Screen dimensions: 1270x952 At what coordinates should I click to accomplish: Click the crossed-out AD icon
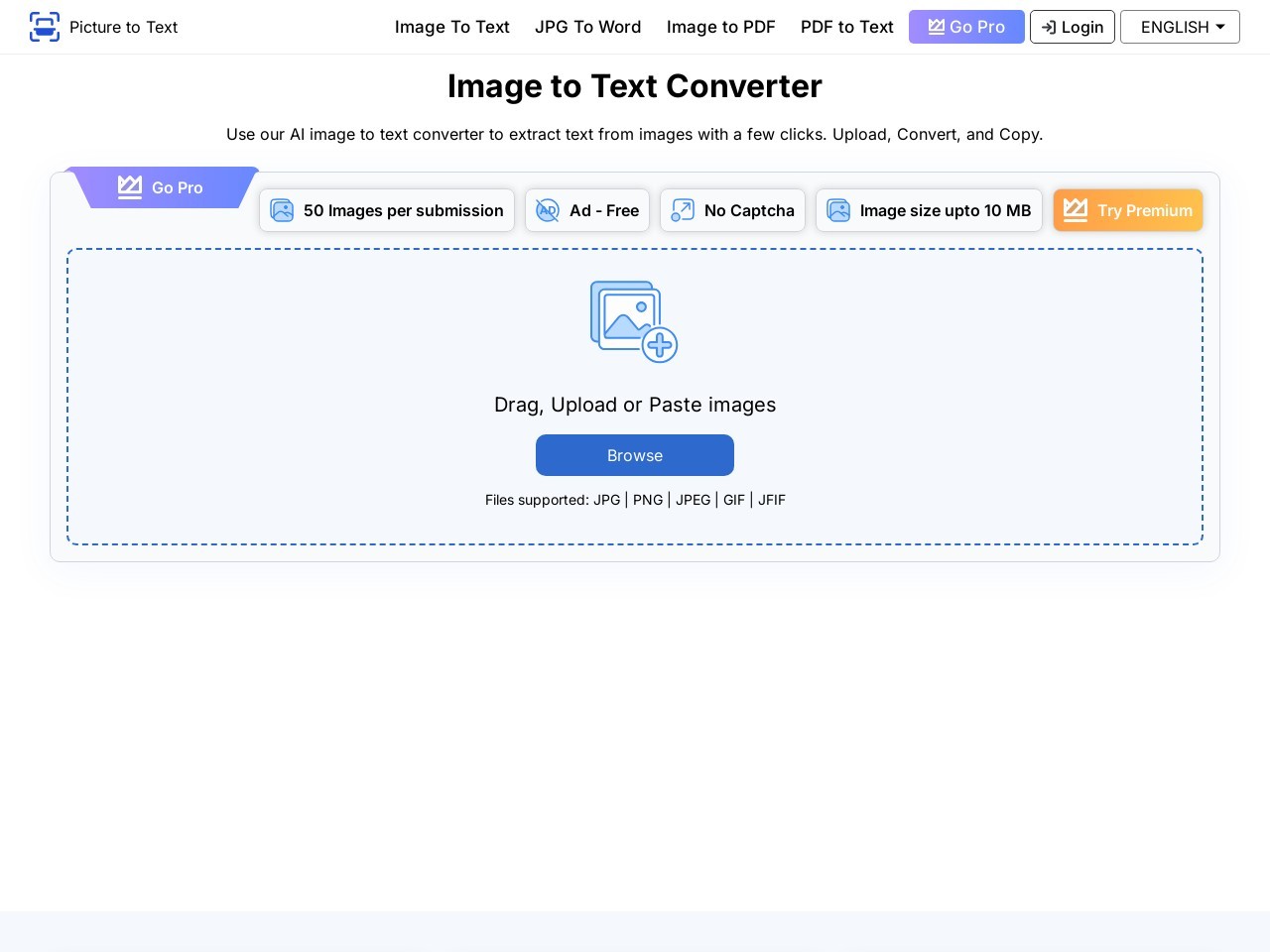548,210
